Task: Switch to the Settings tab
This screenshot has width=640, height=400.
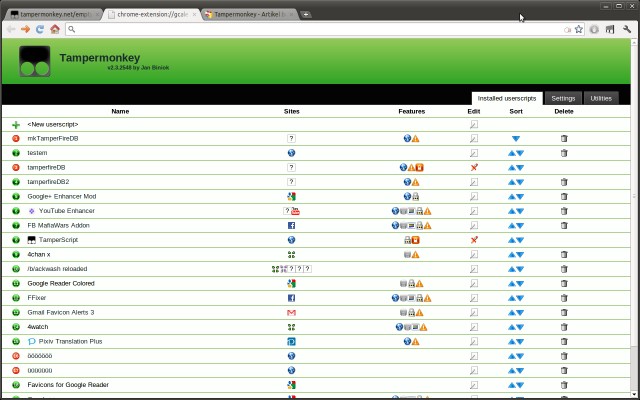Action: [x=563, y=98]
